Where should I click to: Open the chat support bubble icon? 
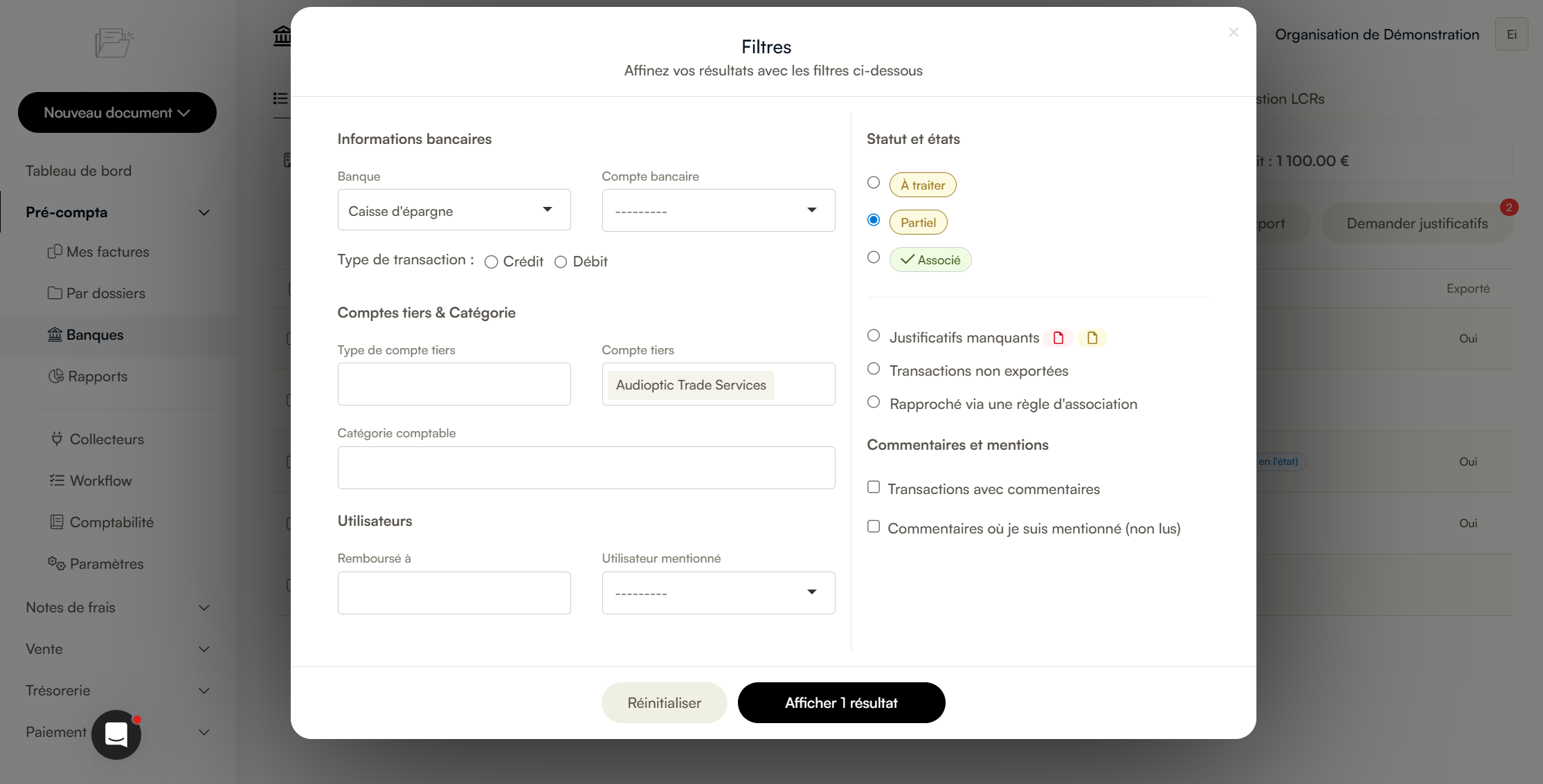(x=116, y=735)
